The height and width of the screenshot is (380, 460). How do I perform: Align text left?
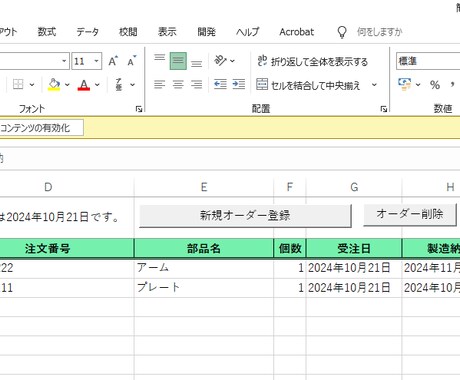160,84
